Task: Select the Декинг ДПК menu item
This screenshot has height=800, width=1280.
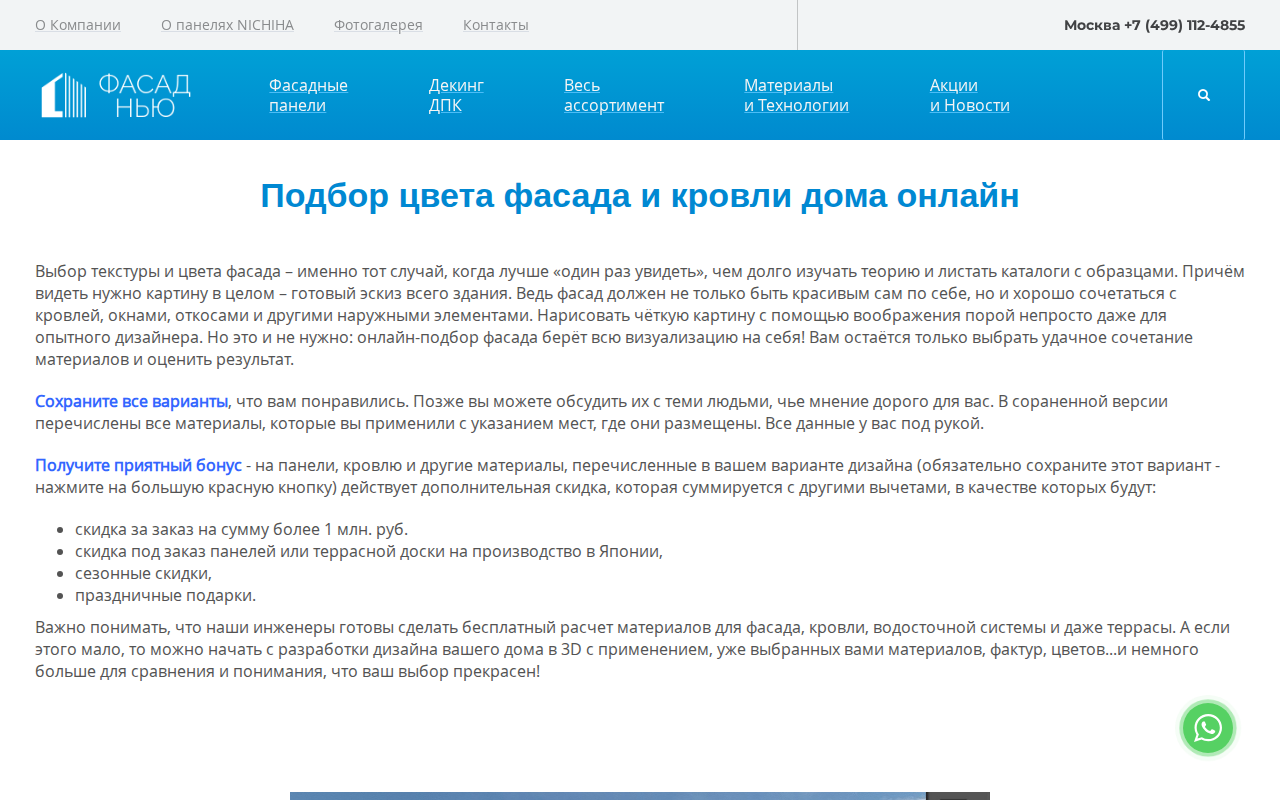Action: pos(456,95)
